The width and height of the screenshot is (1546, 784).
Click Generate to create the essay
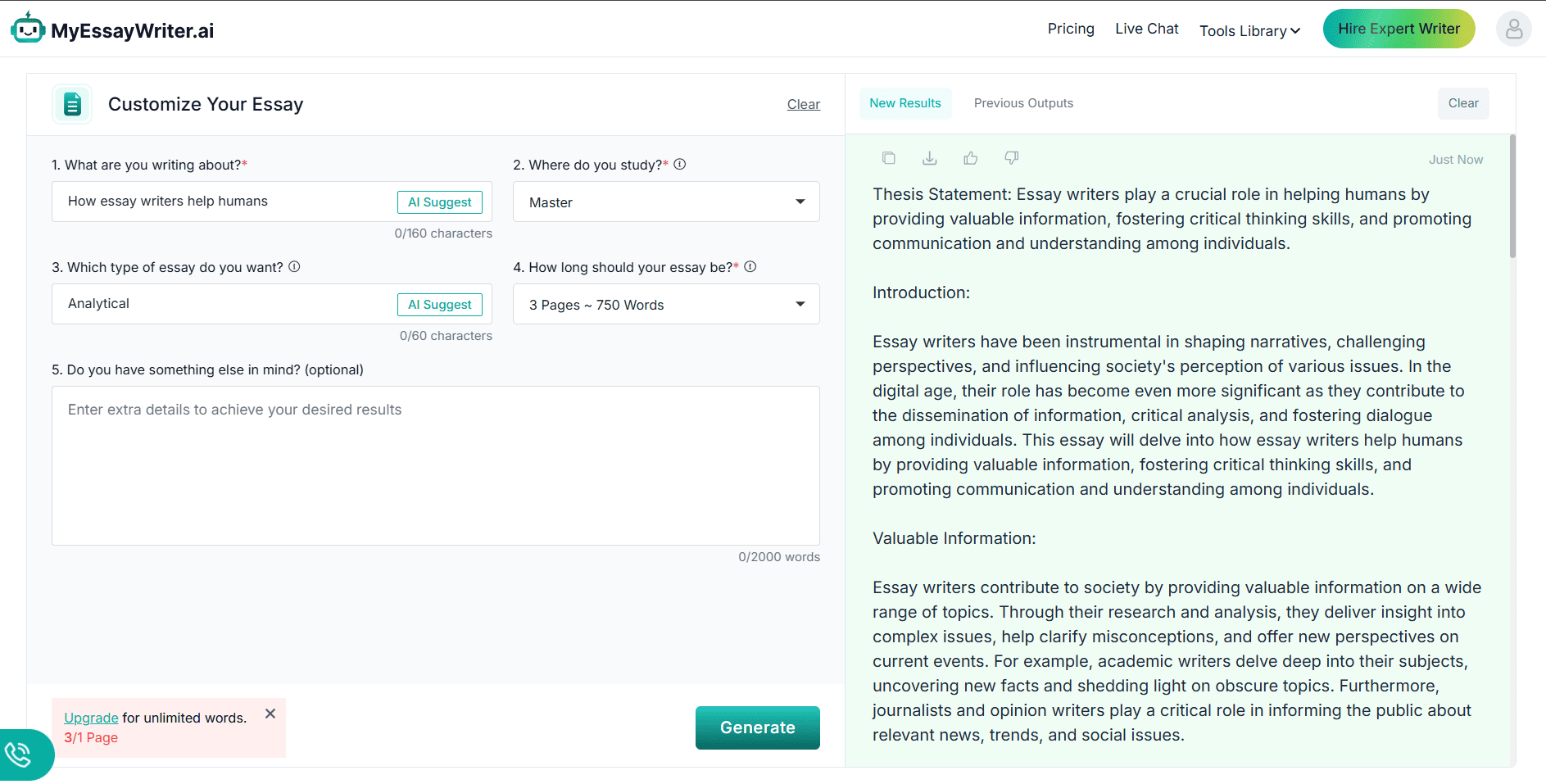pyautogui.click(x=757, y=727)
